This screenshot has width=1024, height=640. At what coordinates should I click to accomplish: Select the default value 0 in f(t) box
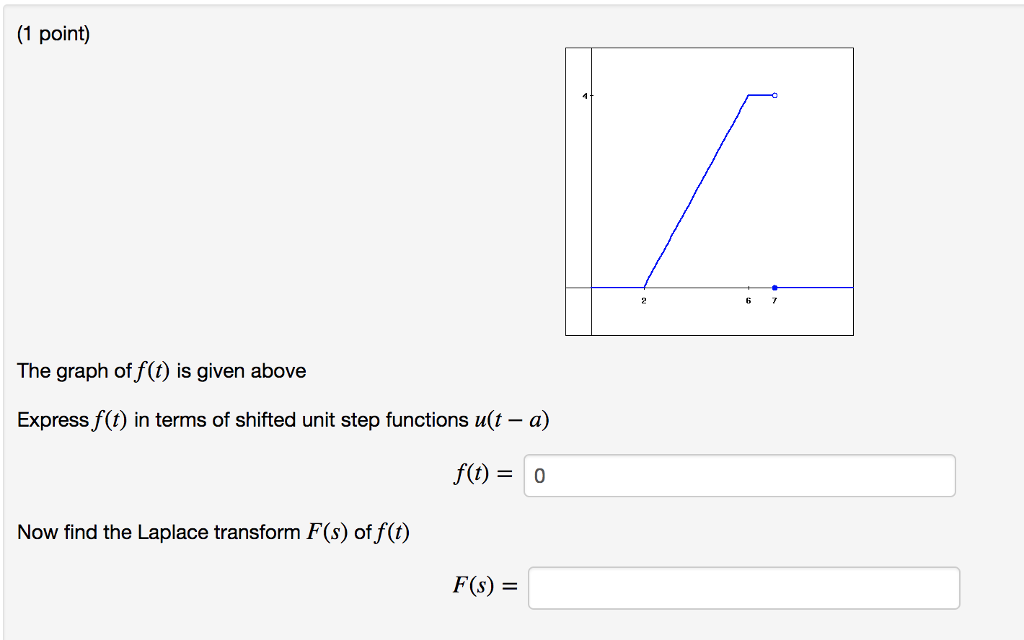[538, 476]
